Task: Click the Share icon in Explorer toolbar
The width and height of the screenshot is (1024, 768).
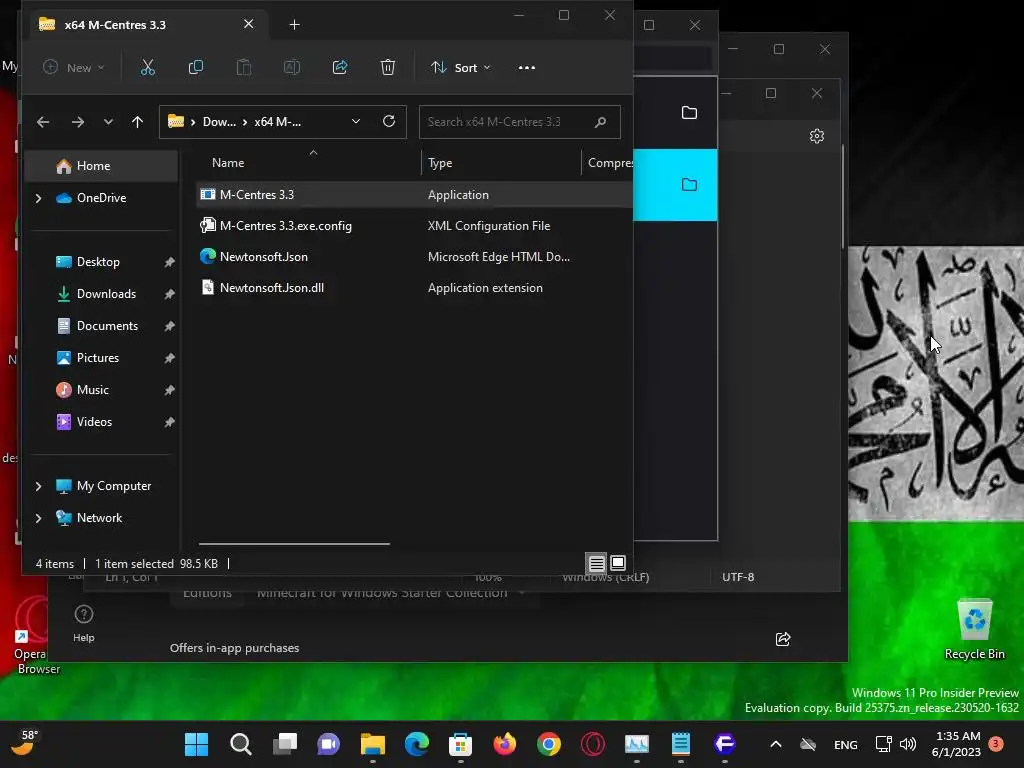Action: tap(340, 67)
